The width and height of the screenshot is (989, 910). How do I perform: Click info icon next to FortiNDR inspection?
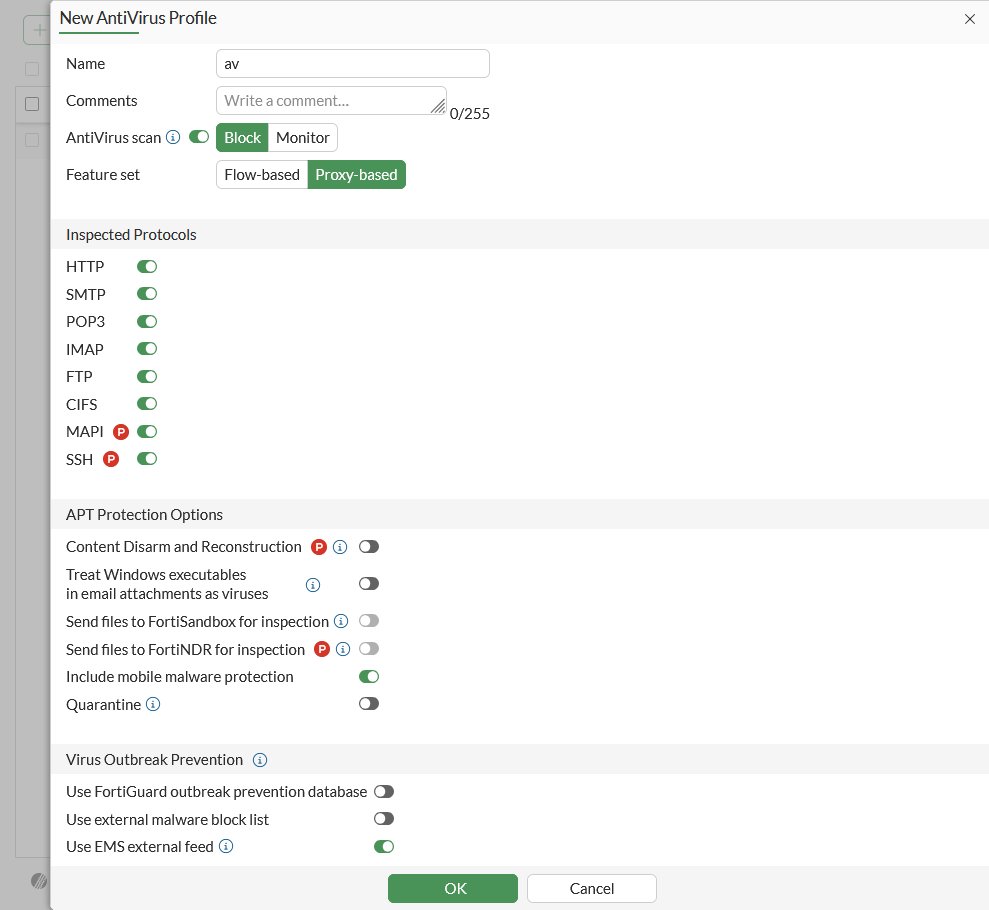[343, 649]
